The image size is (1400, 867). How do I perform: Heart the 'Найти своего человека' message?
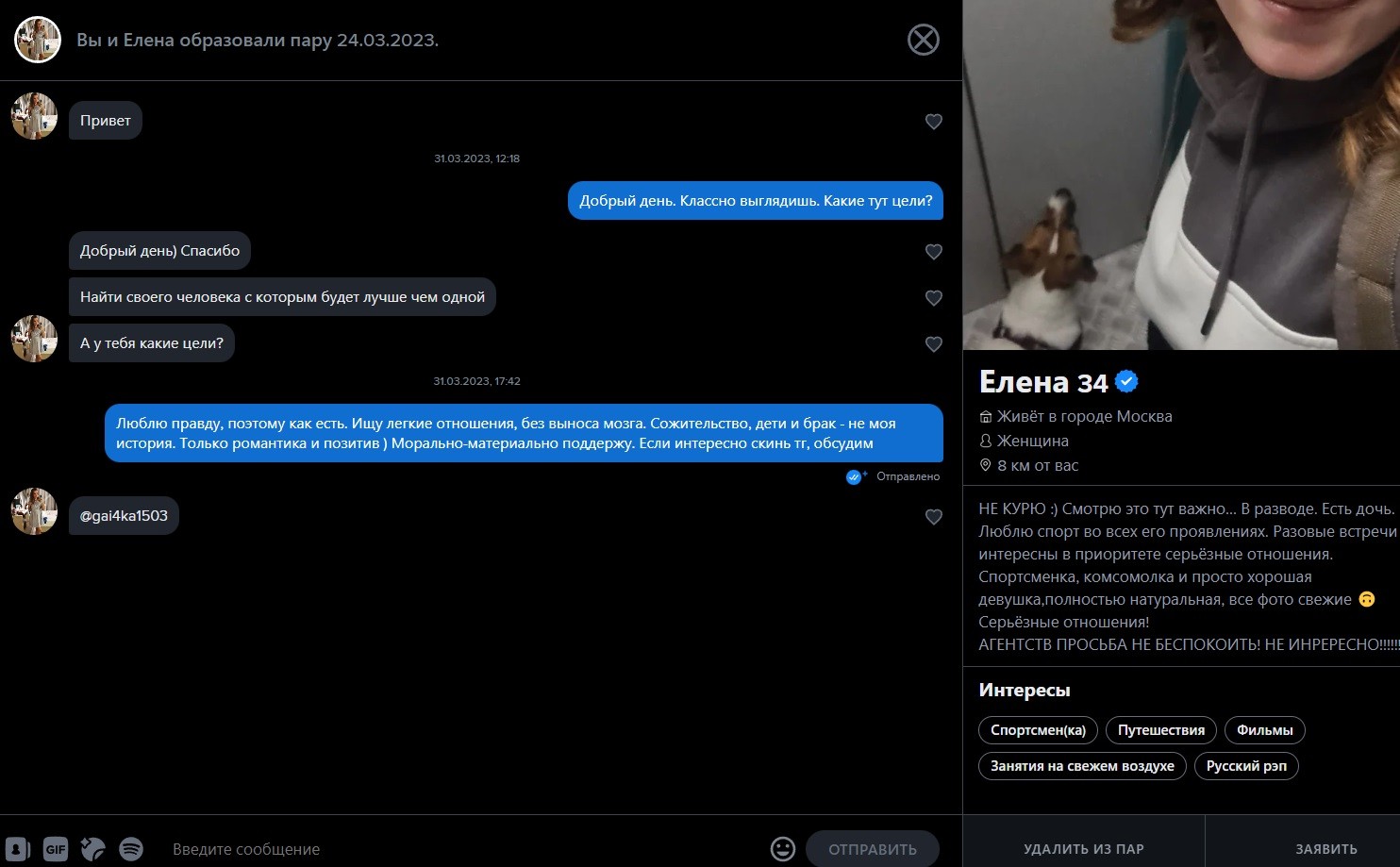click(x=934, y=298)
